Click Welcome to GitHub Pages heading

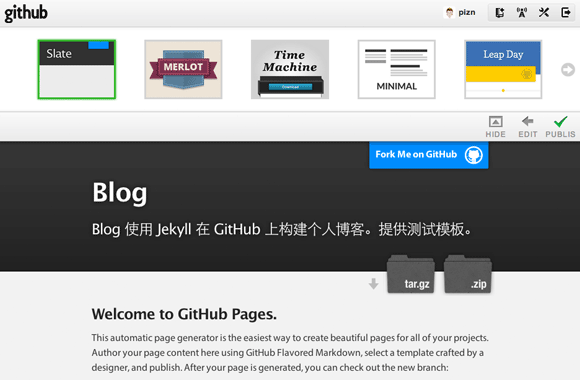pyautogui.click(x=184, y=314)
